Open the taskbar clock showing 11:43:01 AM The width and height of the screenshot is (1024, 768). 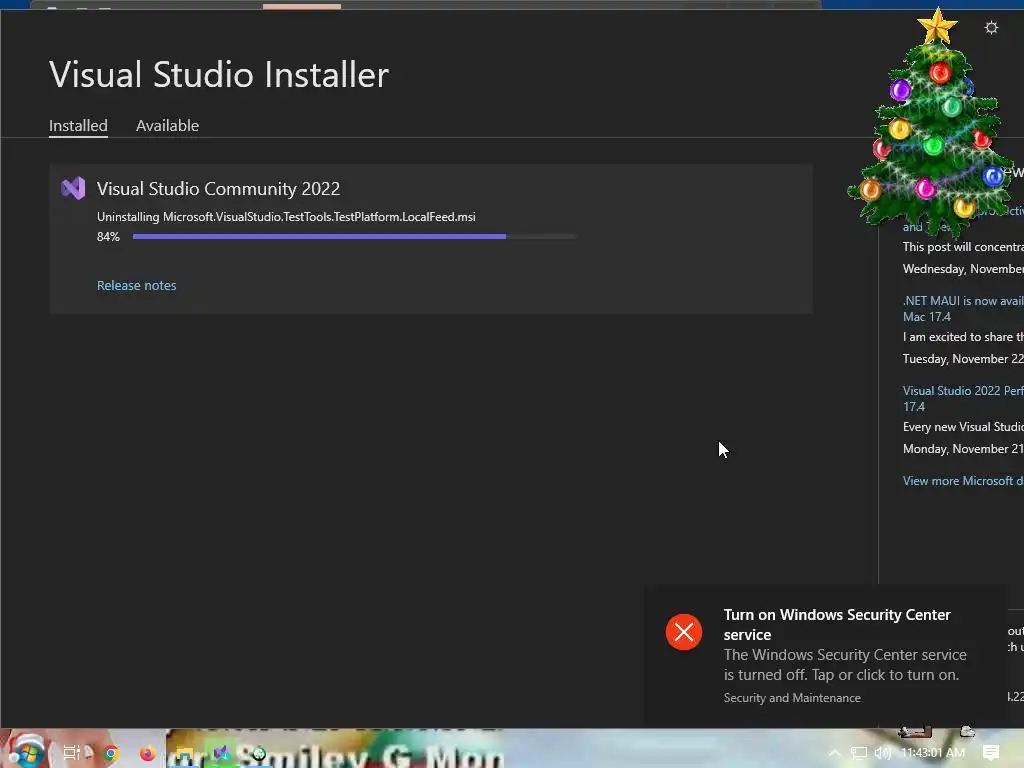(933, 753)
